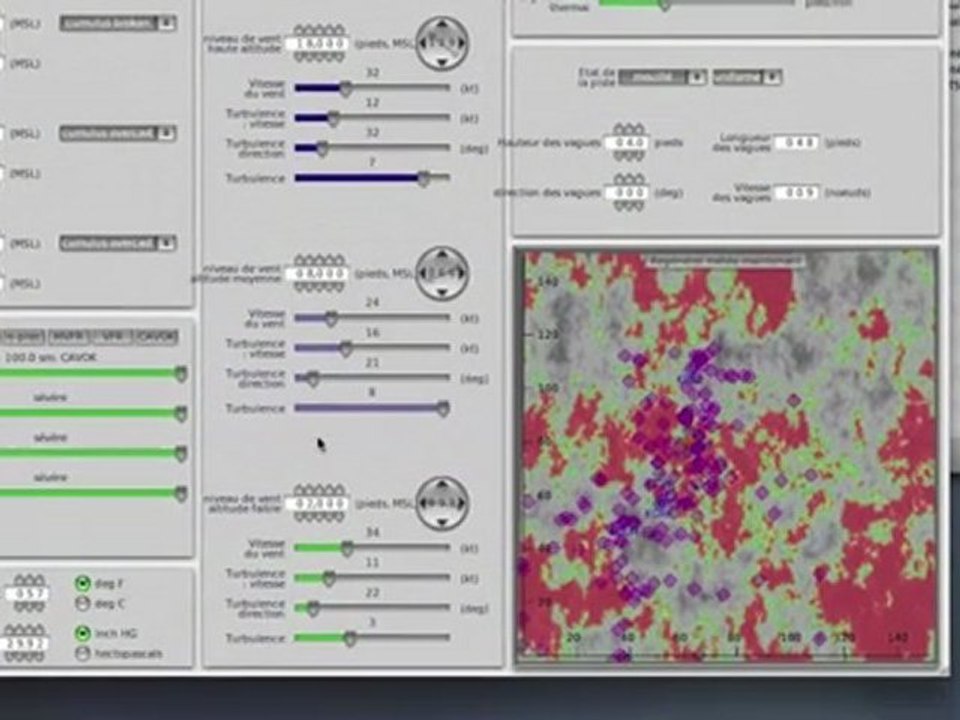Increase mid-altitude wind level with up arrows
Screen dimensions: 960x720
pos(319,261)
